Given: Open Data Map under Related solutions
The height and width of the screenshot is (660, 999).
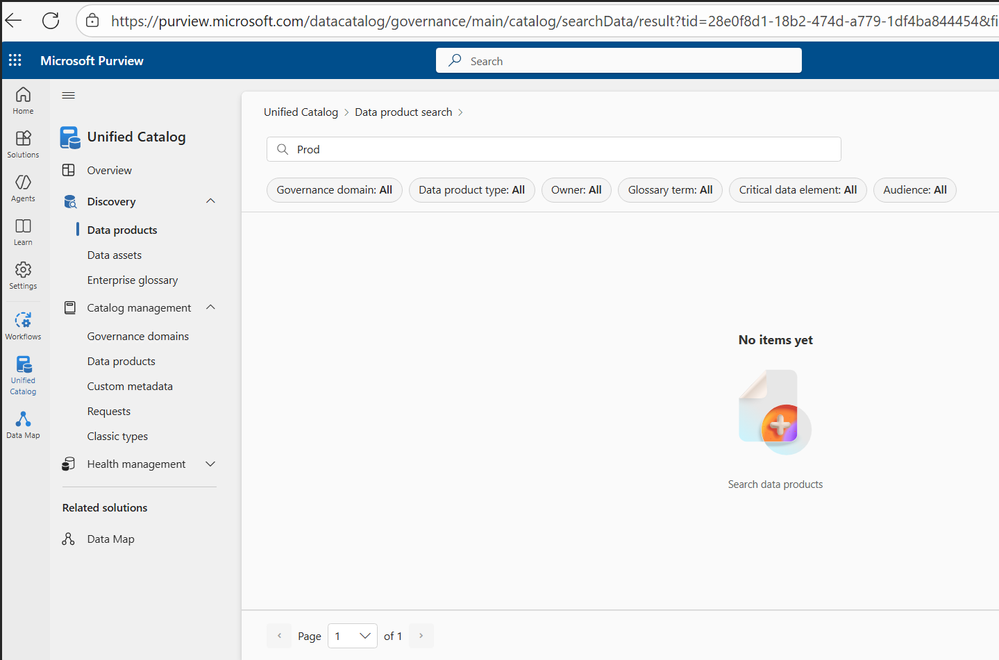Looking at the screenshot, I should (x=111, y=539).
